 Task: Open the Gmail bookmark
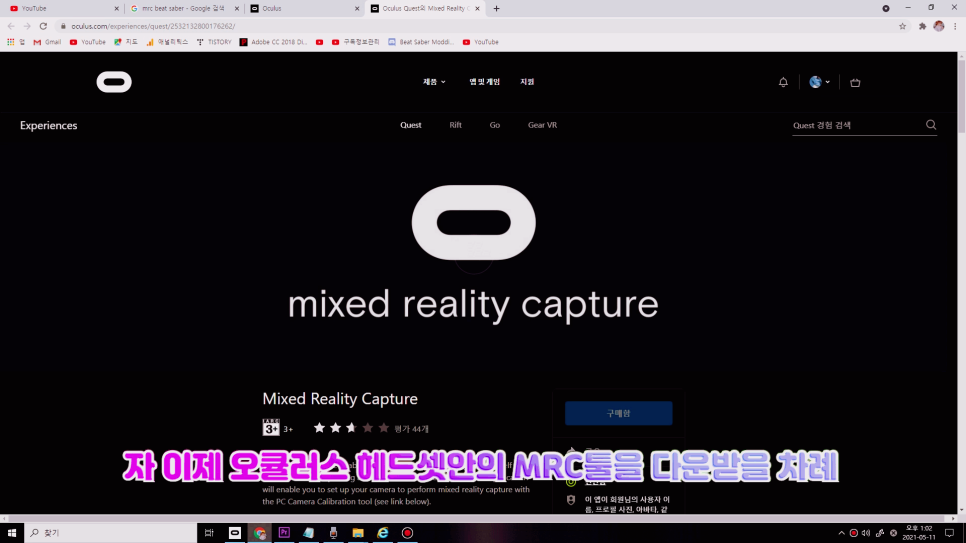coord(47,42)
